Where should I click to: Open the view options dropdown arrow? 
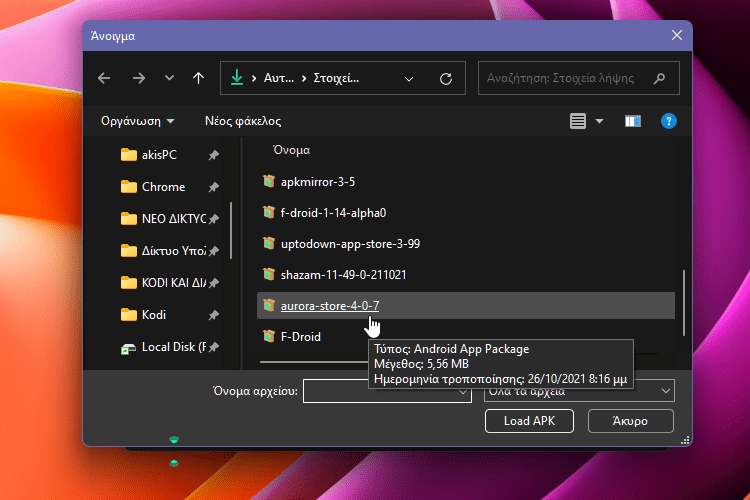pyautogui.click(x=599, y=122)
